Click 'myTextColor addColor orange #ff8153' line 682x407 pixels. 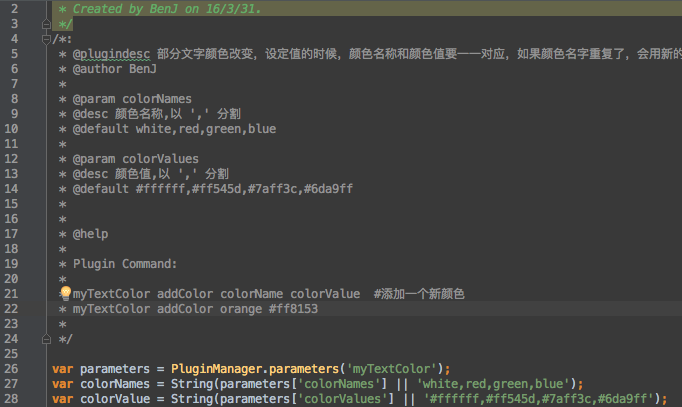[x=195, y=309]
